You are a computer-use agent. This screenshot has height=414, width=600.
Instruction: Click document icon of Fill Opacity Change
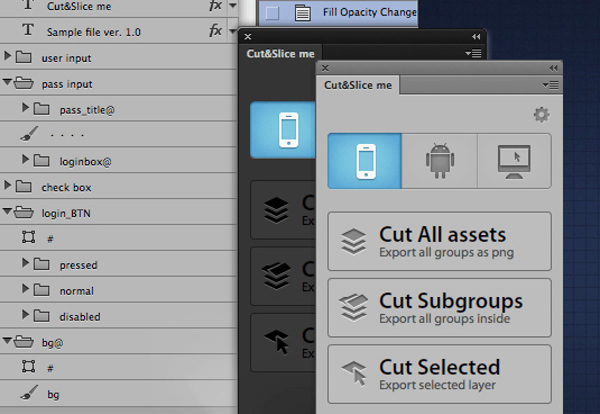pos(302,13)
